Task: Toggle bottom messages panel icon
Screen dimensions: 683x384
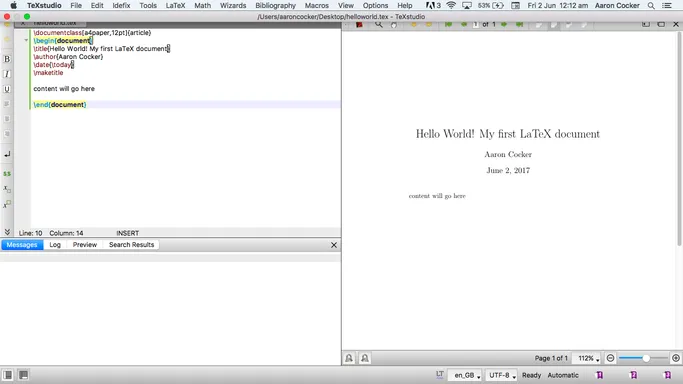Action: click(24, 375)
